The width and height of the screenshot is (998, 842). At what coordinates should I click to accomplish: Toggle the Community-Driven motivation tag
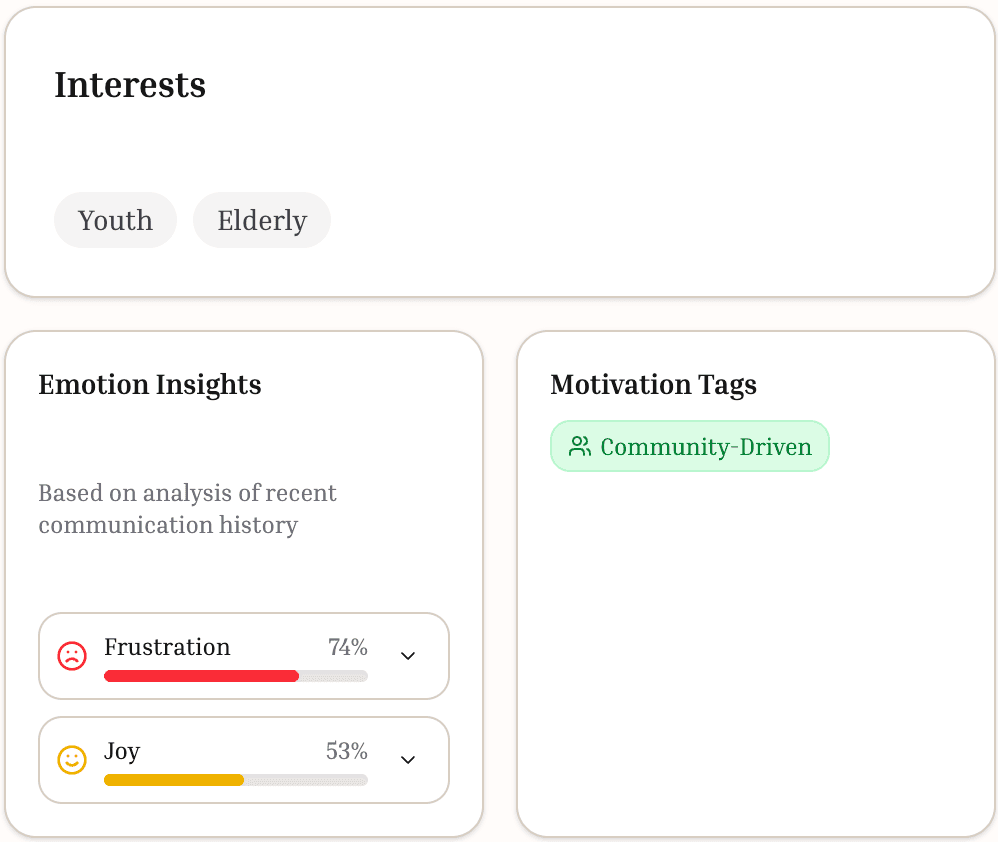tap(689, 446)
